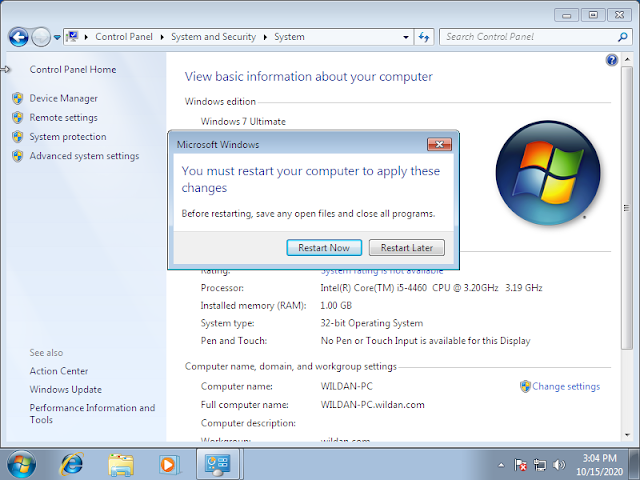
Task: Open Action Center from See also
Action: pyautogui.click(x=59, y=371)
